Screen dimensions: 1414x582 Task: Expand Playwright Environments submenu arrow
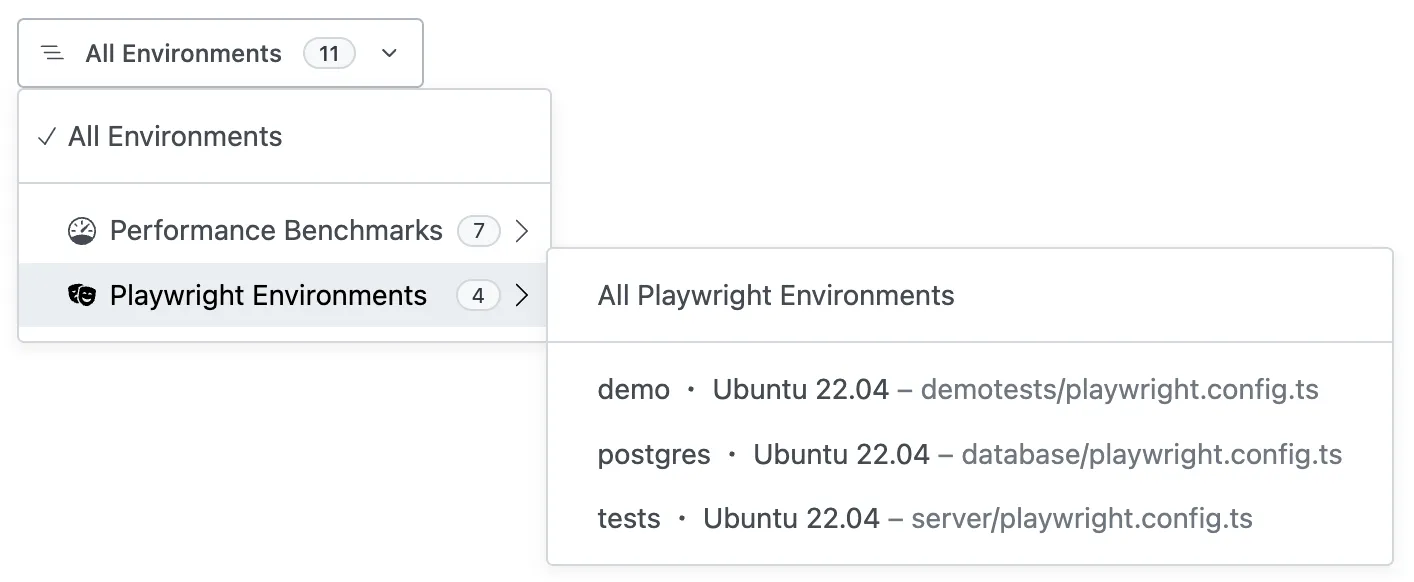click(521, 295)
